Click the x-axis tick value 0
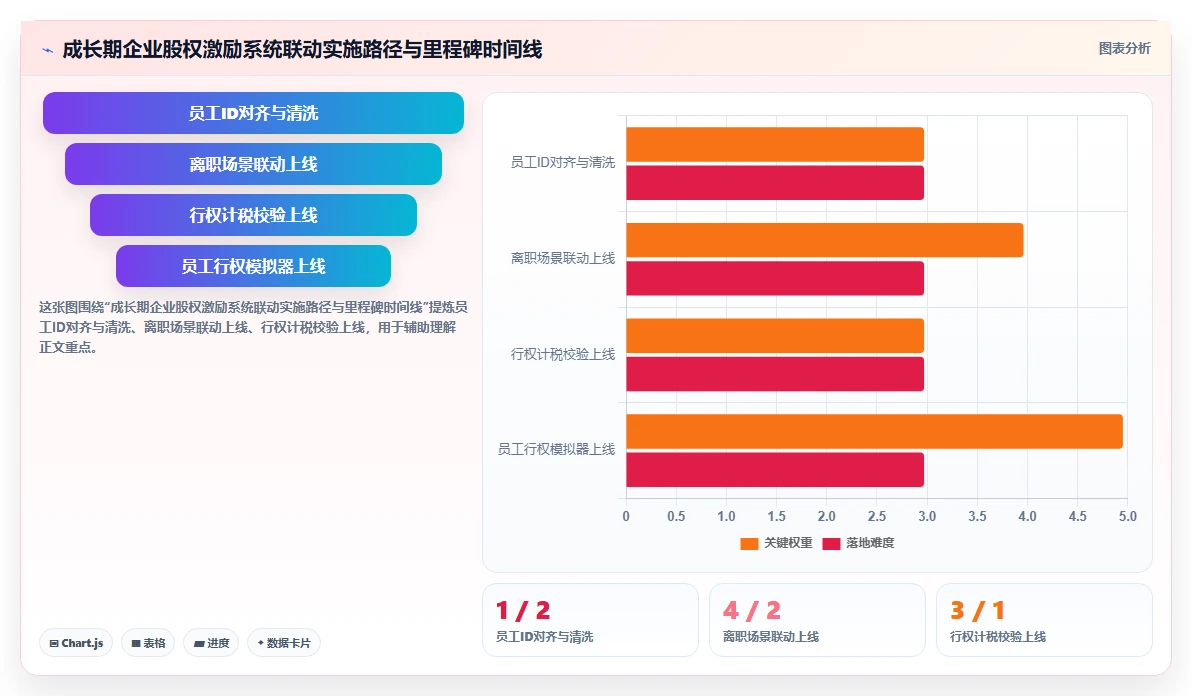Image resolution: width=1192 pixels, height=696 pixels. click(626, 516)
